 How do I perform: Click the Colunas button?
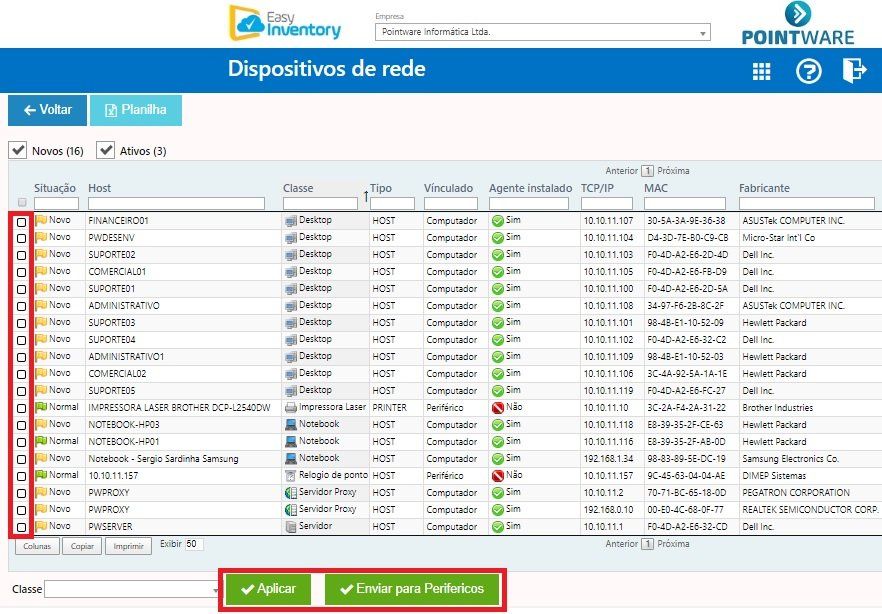point(37,546)
